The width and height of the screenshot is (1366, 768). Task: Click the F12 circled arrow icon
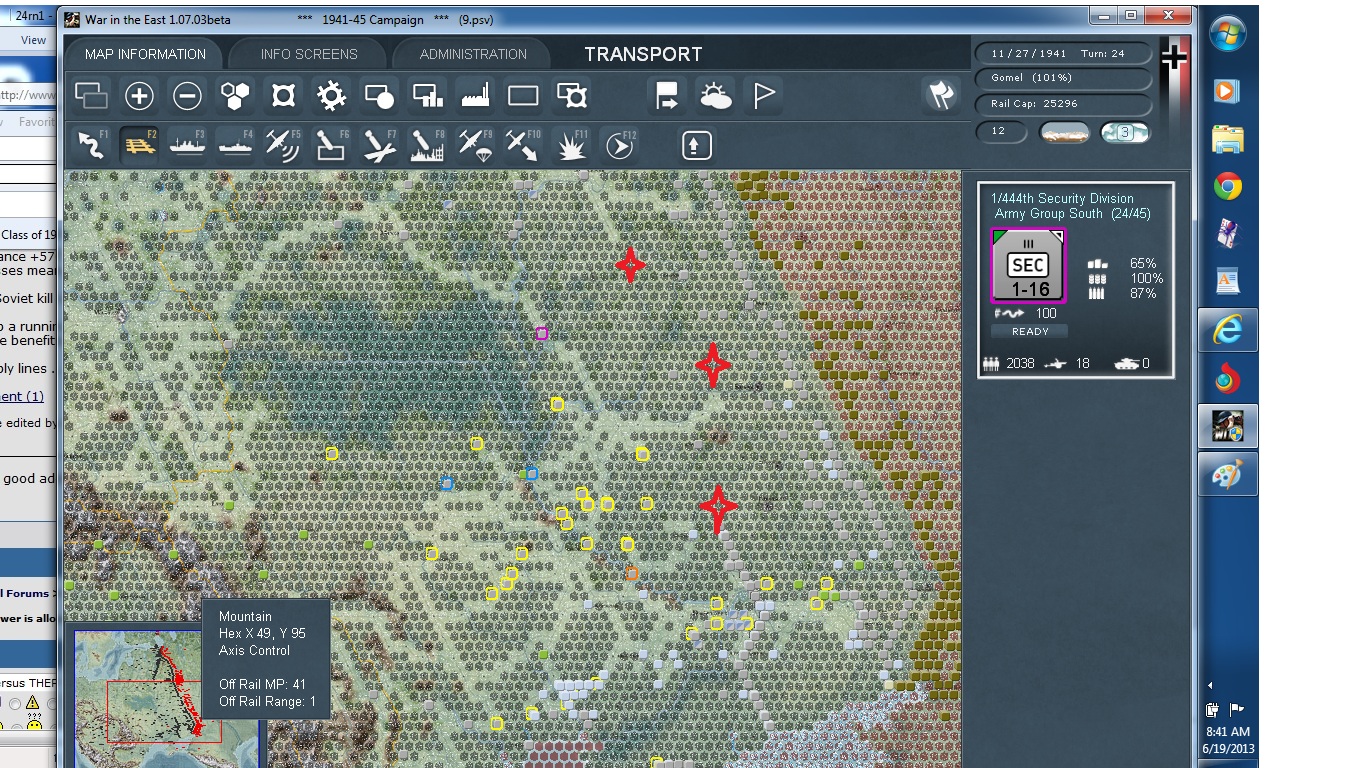click(x=619, y=145)
